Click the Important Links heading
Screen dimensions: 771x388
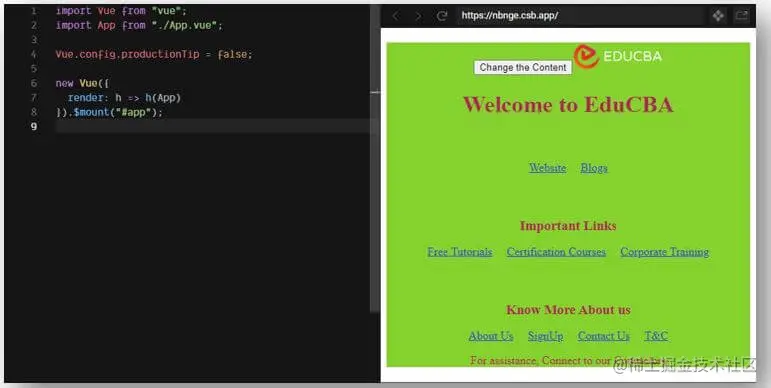pos(568,226)
